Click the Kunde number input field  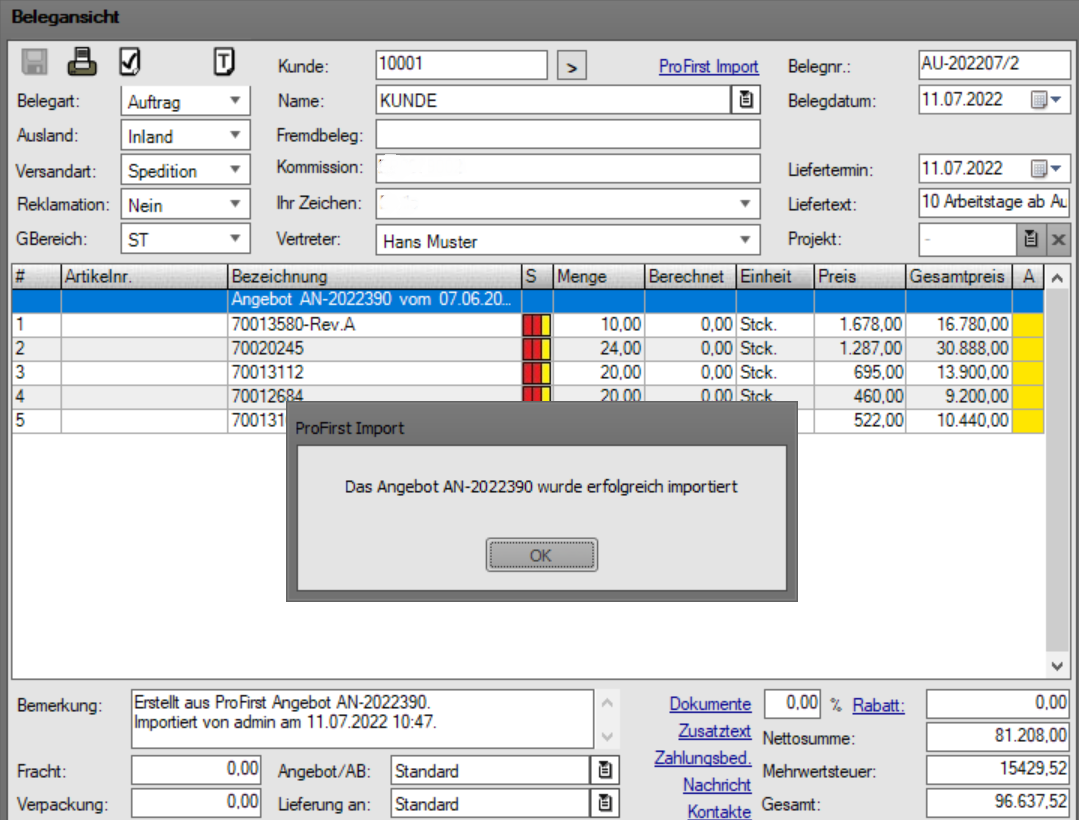(x=461, y=65)
